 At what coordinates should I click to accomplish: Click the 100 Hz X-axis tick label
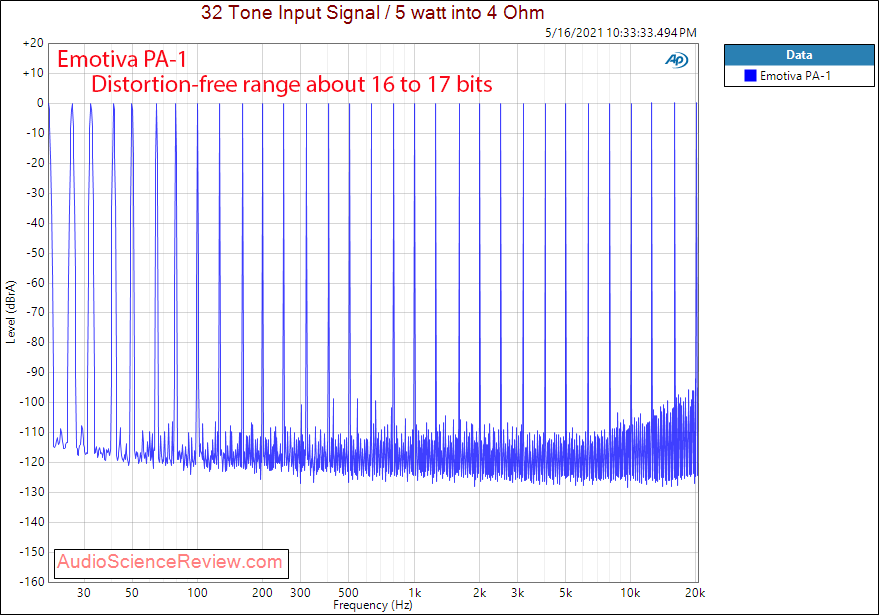(x=197, y=593)
